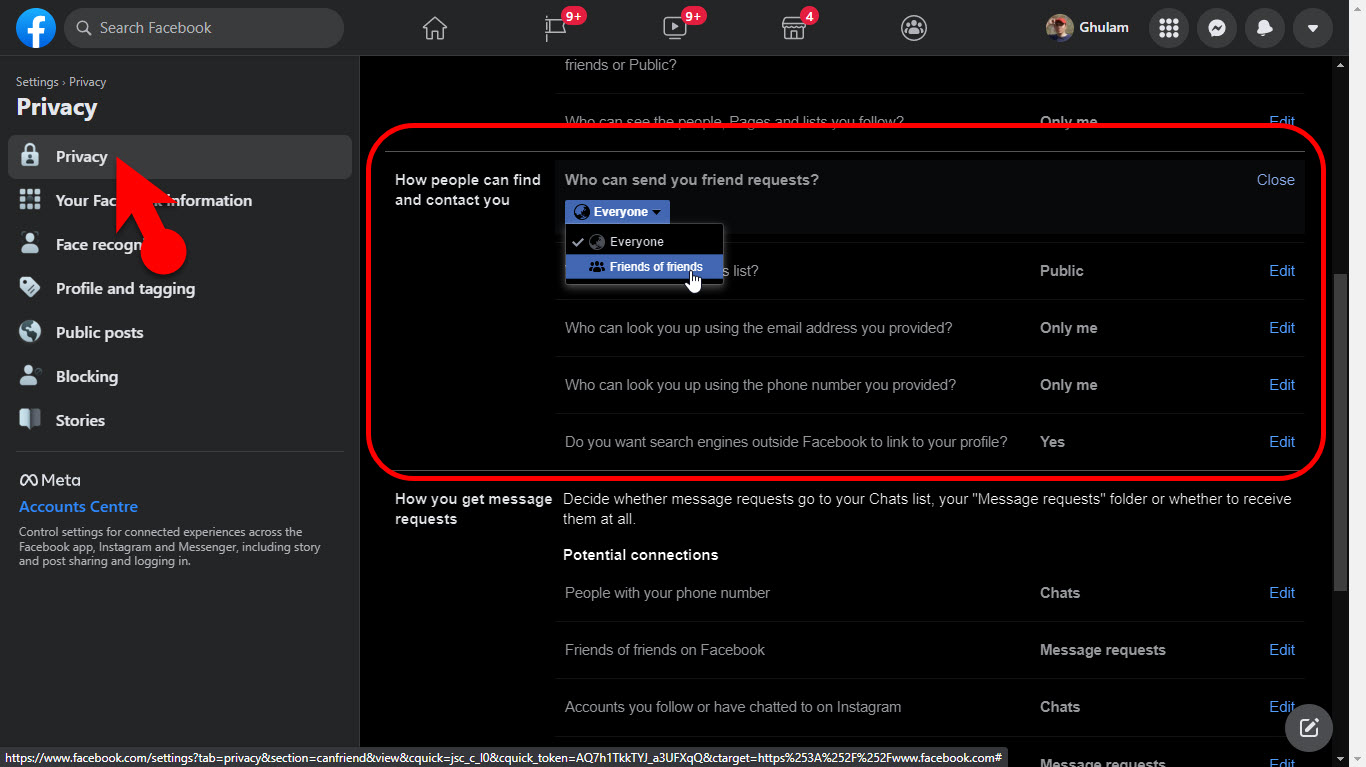Choose Friends of friends option

644,267
